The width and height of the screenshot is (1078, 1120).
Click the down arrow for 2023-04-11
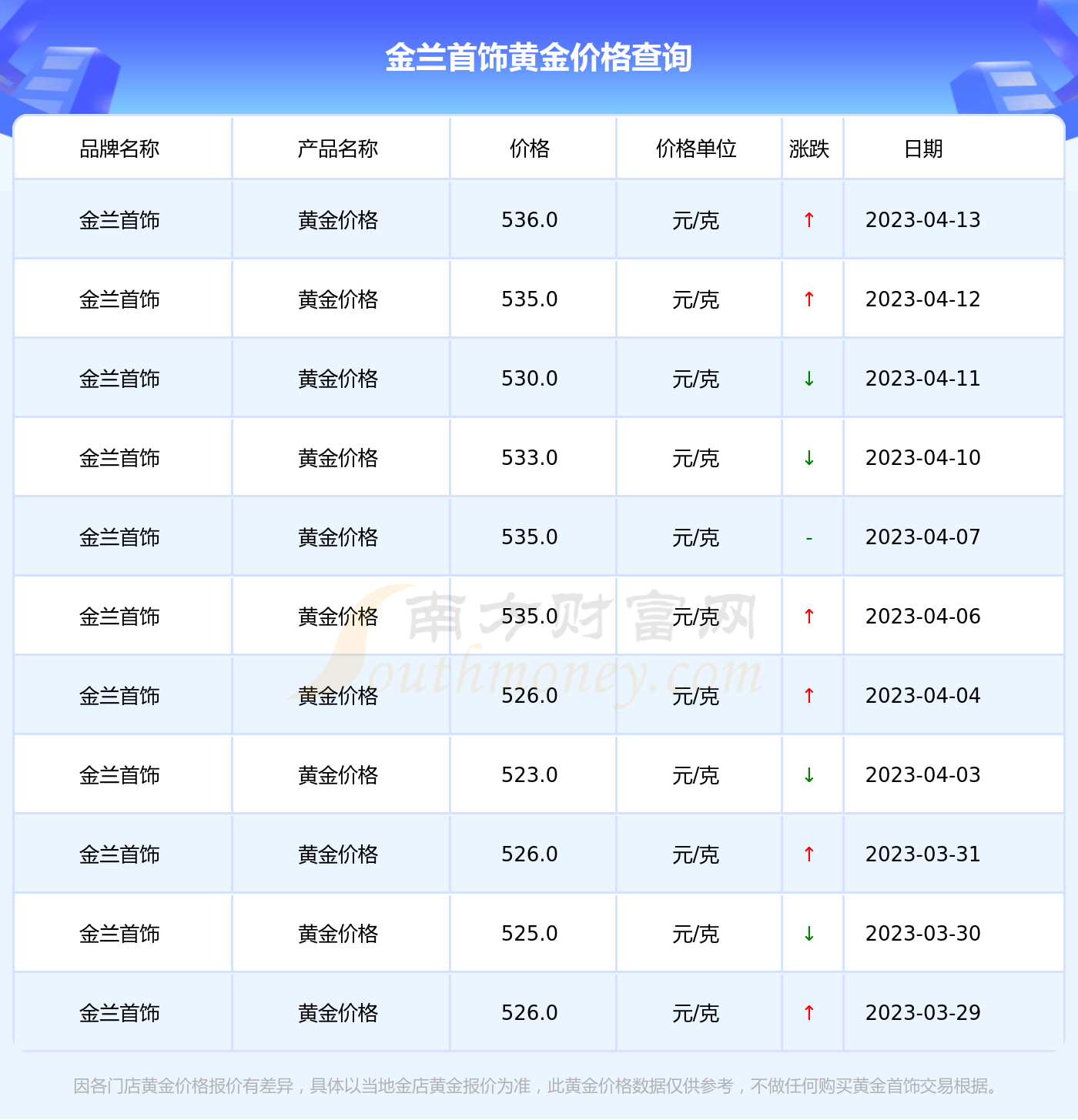[x=809, y=379]
